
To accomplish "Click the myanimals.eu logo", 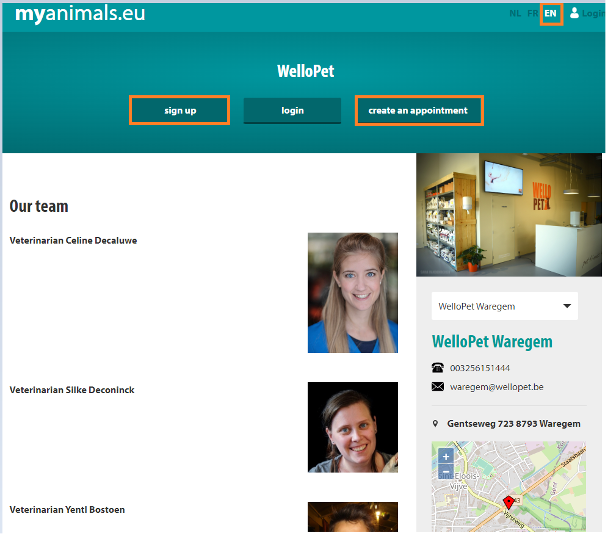I will (80, 14).
